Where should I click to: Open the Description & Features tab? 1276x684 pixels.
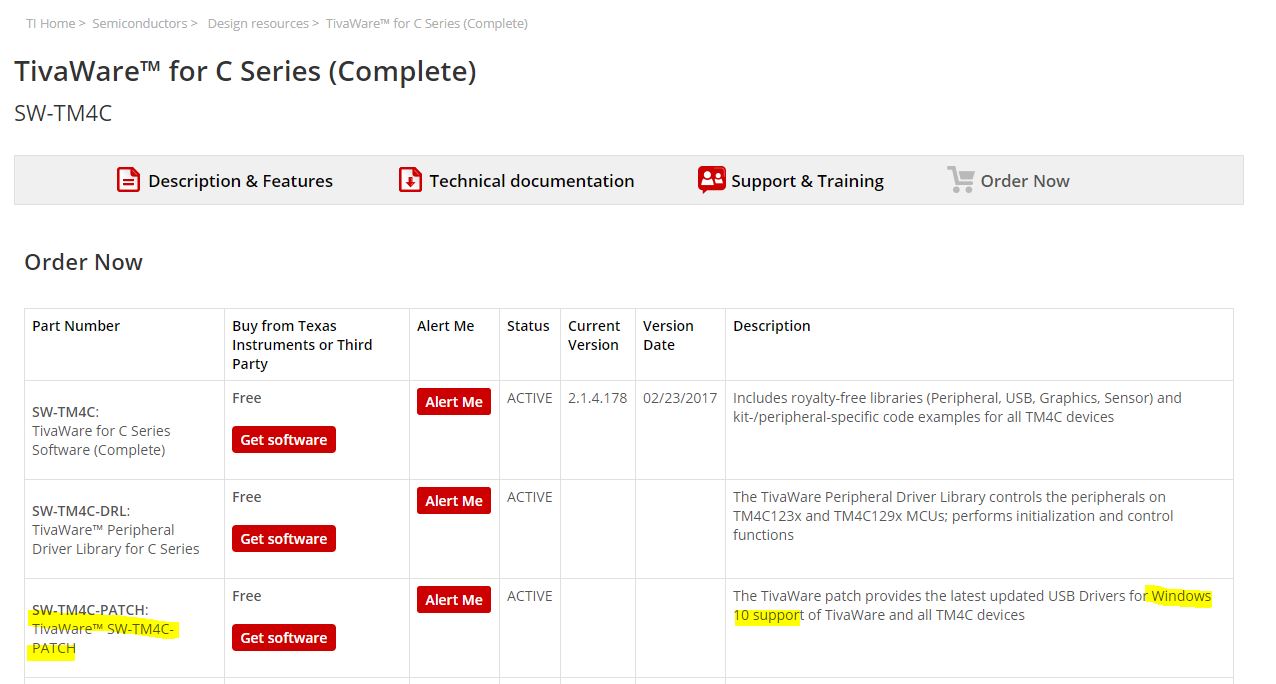pos(240,181)
